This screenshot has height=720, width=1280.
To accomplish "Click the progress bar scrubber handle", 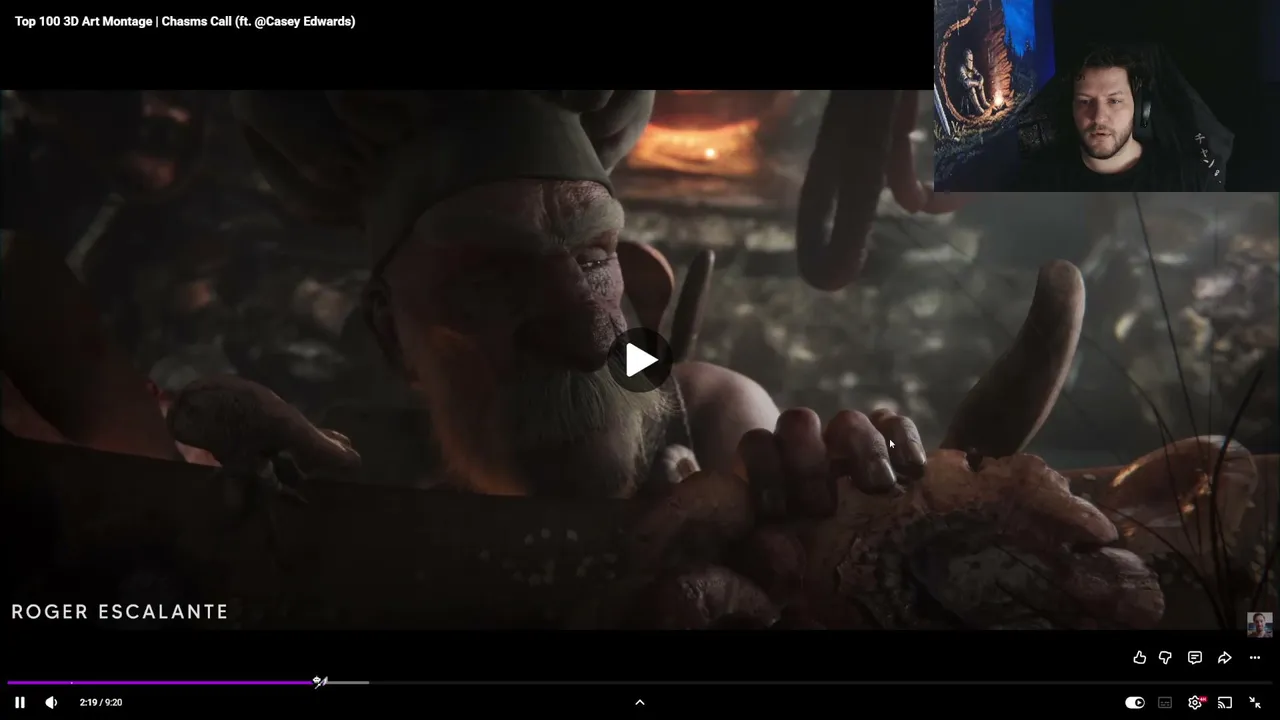I will click(320, 682).
